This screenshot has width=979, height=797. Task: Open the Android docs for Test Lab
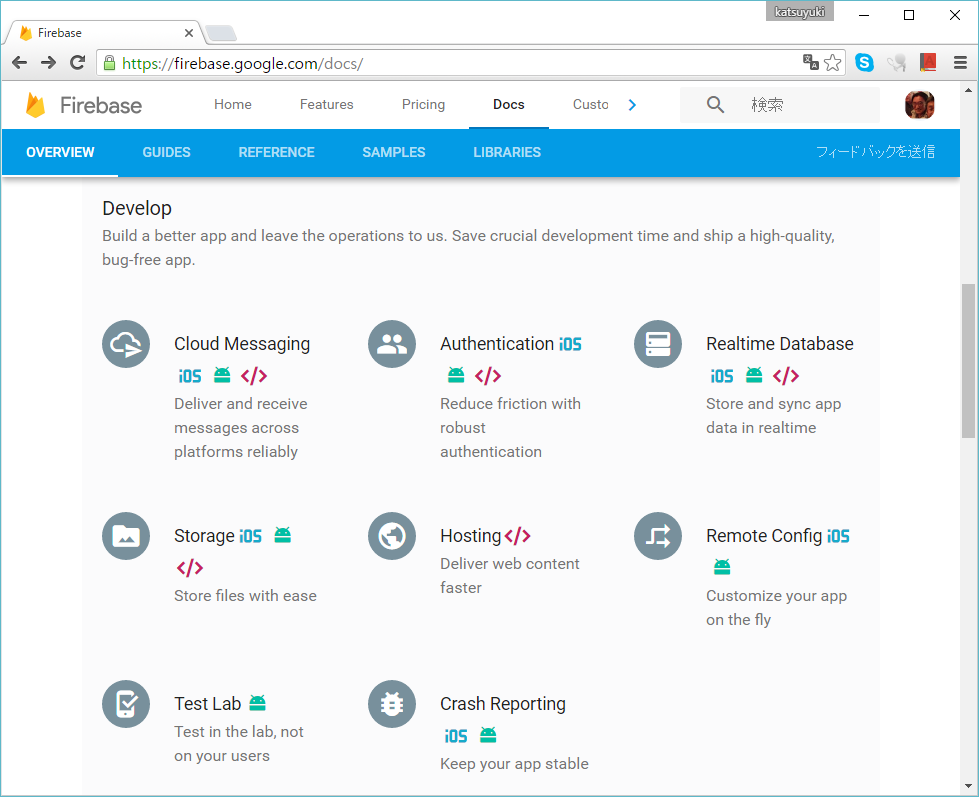[x=258, y=703]
